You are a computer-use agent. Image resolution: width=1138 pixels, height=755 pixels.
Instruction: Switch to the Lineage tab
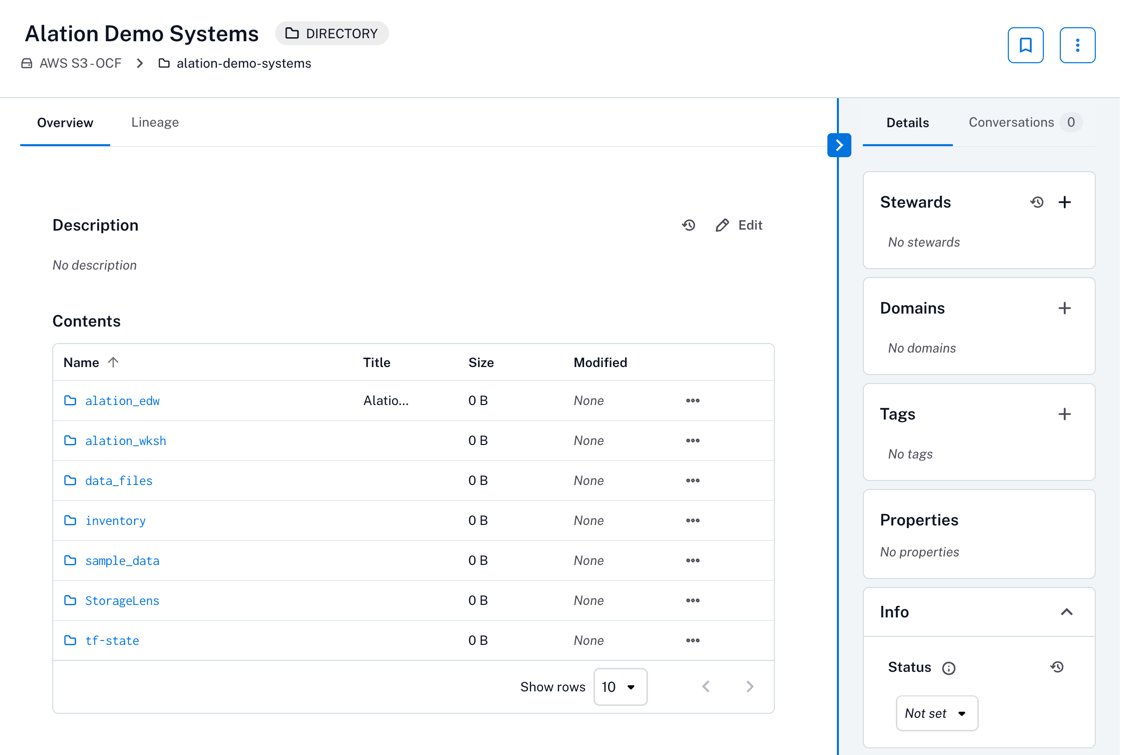tap(155, 123)
